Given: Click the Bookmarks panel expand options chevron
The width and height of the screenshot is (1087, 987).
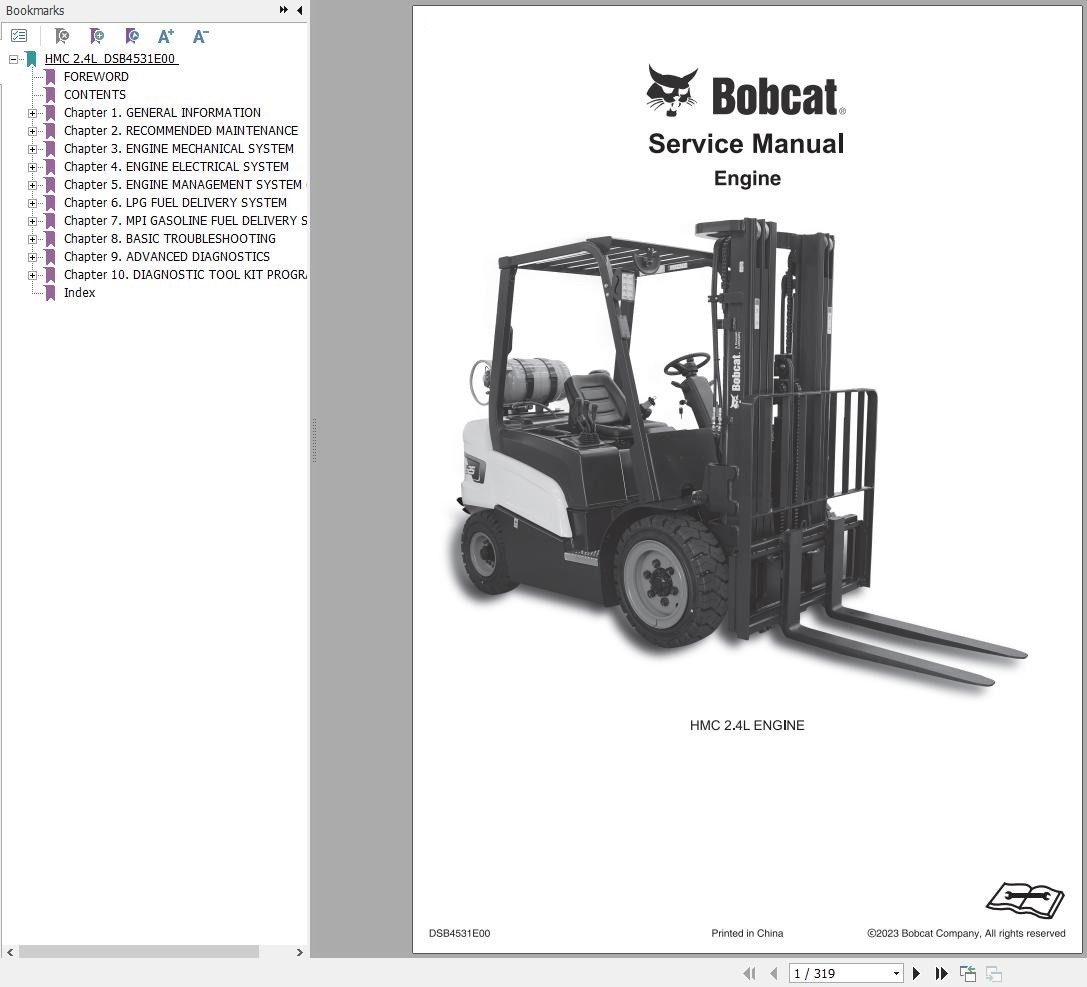Looking at the screenshot, I should coord(283,10).
